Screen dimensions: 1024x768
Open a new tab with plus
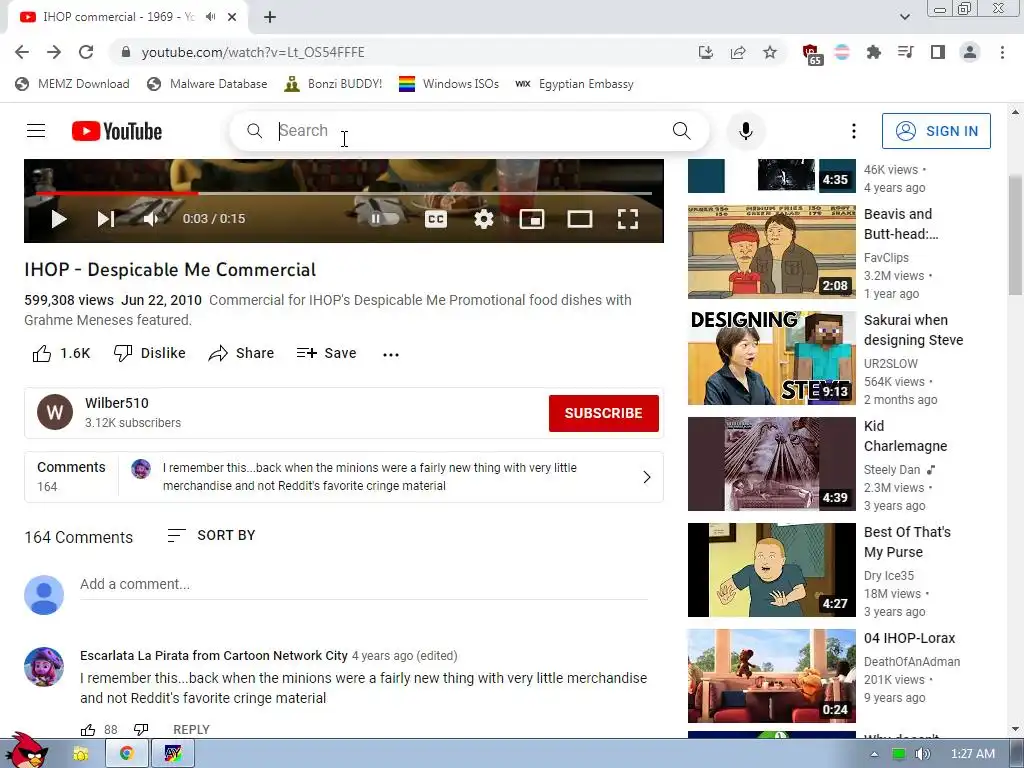click(x=270, y=17)
